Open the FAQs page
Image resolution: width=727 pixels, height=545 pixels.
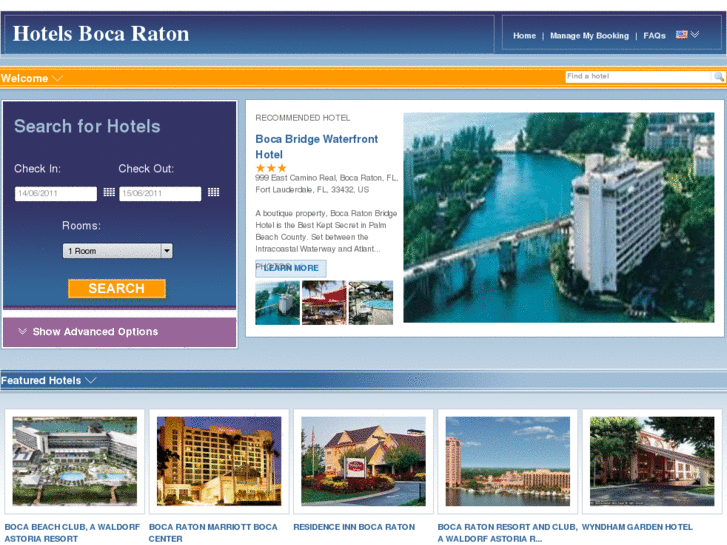pos(654,36)
